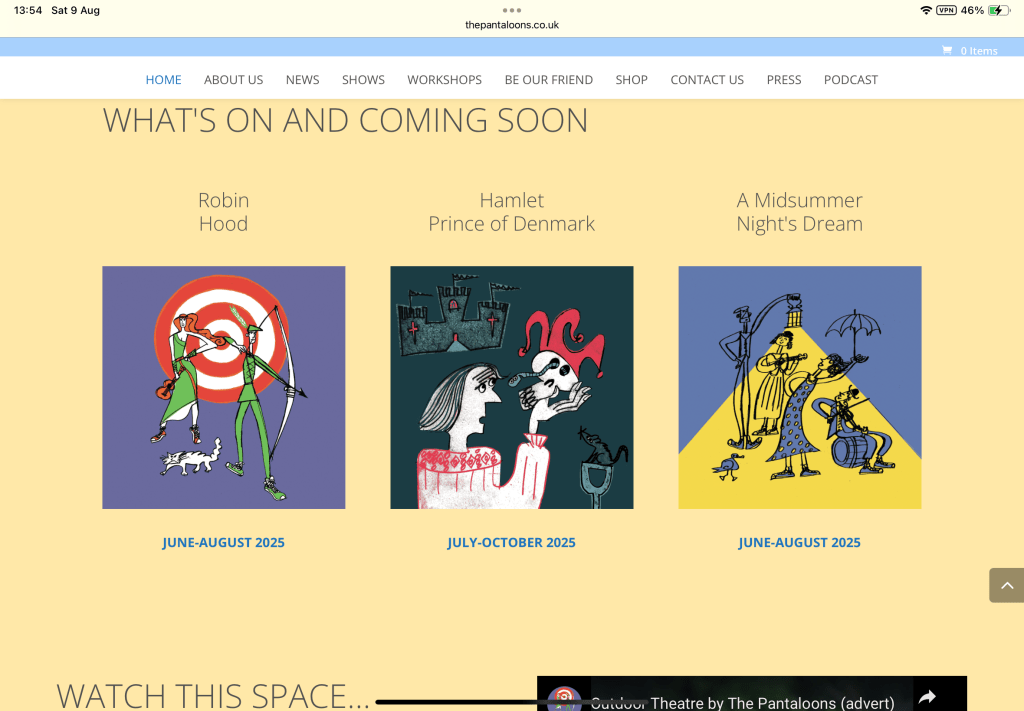Viewport: 1024px width, 711px height.
Task: Click JULY-OCTOBER 2025 dates link
Action: pos(512,543)
